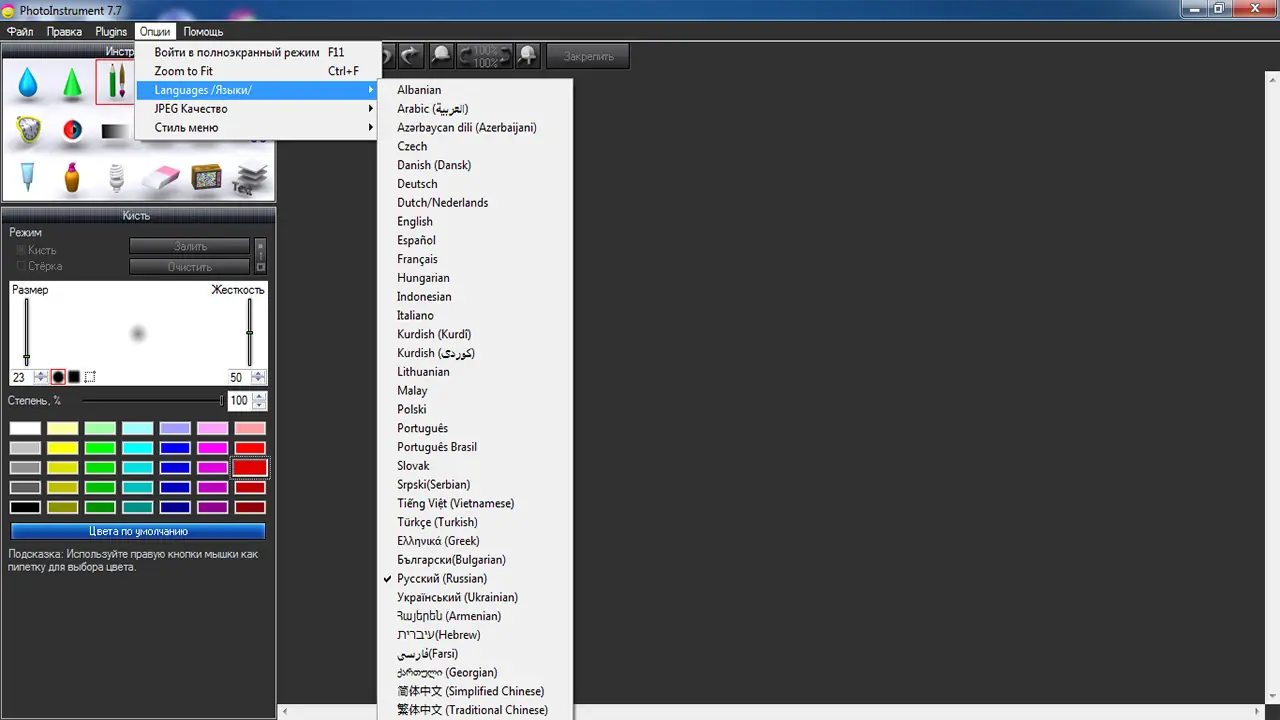This screenshot has height=720, width=1280.
Task: Select the melting clock liquify tool
Action: [28, 130]
